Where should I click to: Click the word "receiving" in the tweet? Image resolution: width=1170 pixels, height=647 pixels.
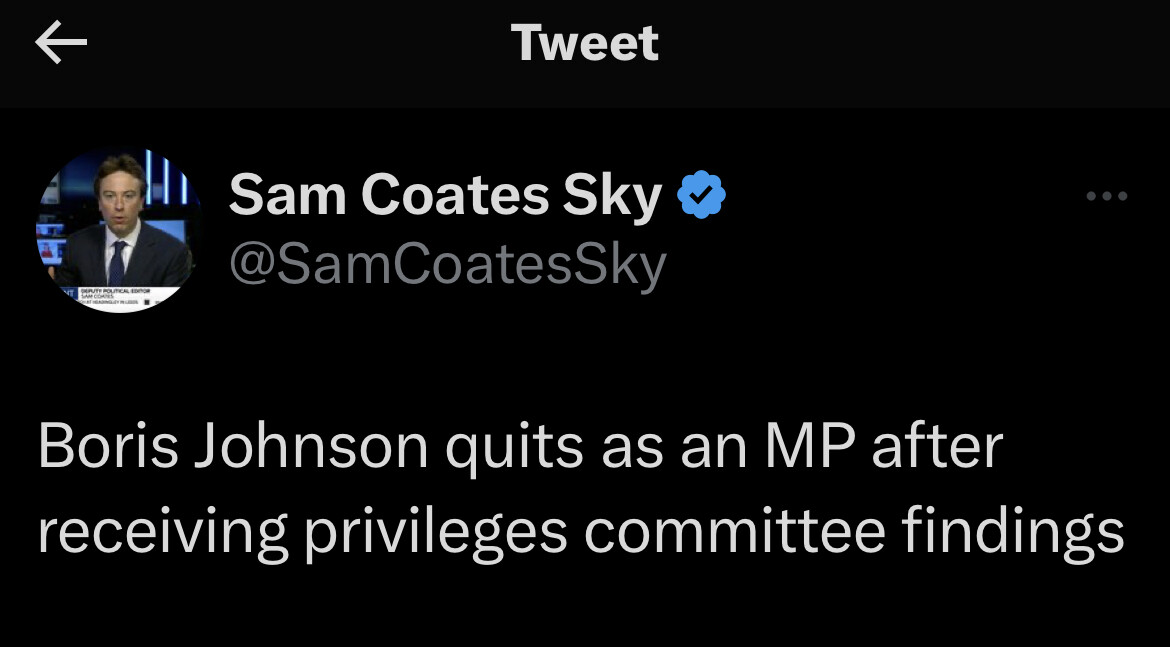pos(163,531)
